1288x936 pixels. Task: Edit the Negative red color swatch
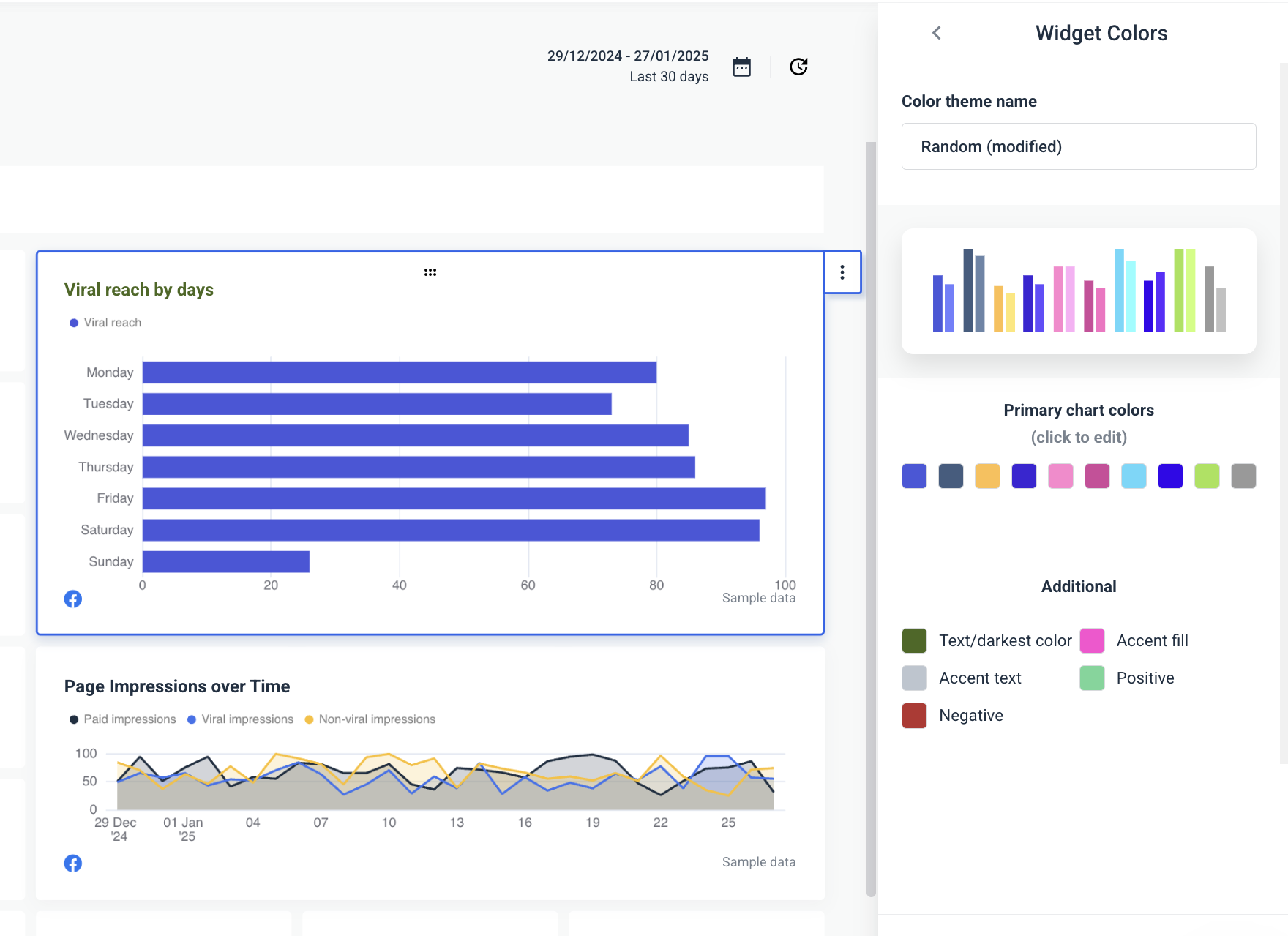click(x=914, y=715)
